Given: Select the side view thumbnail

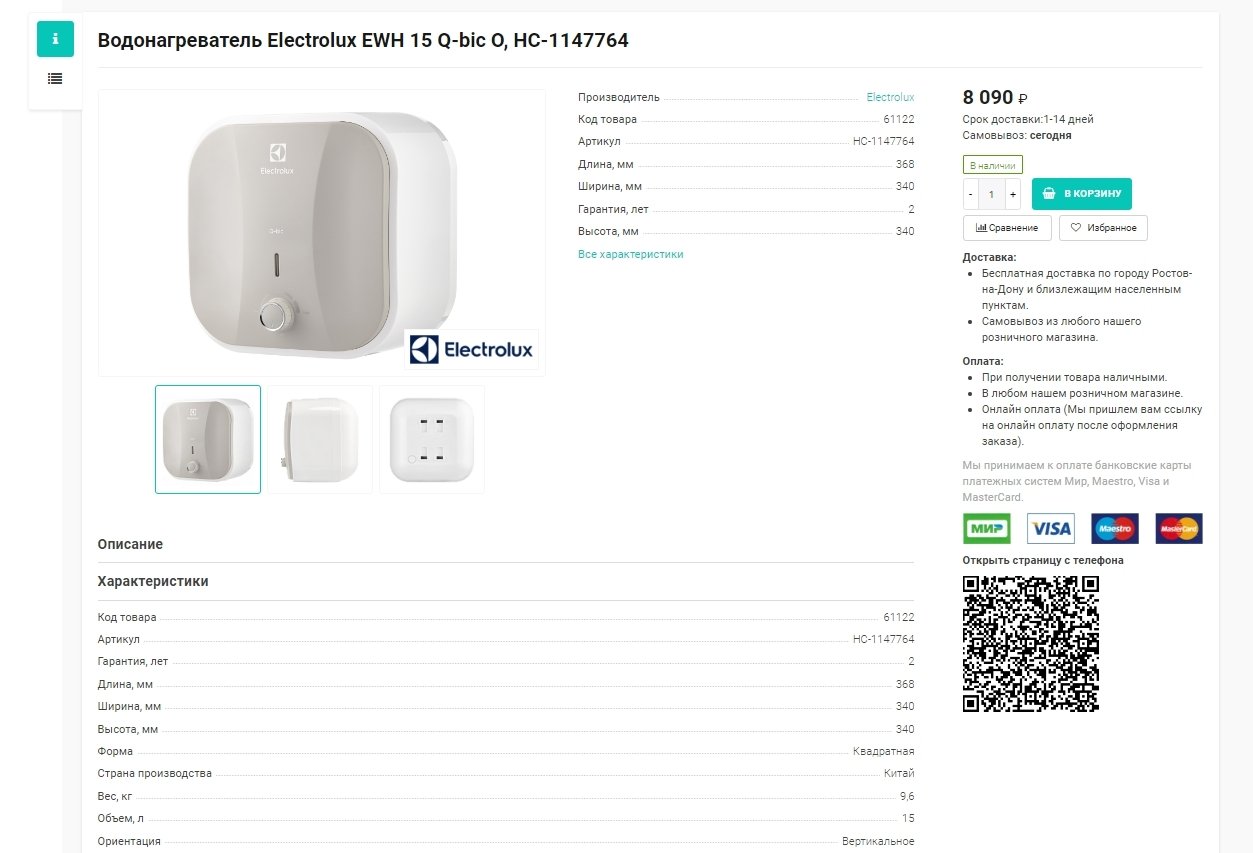Looking at the screenshot, I should 320,439.
